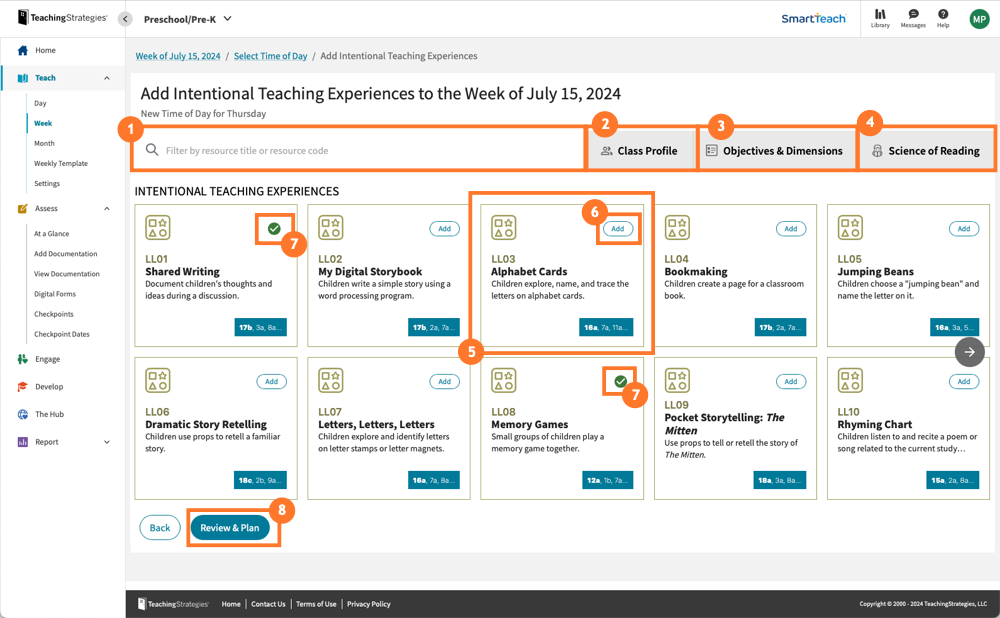This screenshot has height=618, width=1000.
Task: Open Develop from the sidebar icon
Action: (x=24, y=386)
